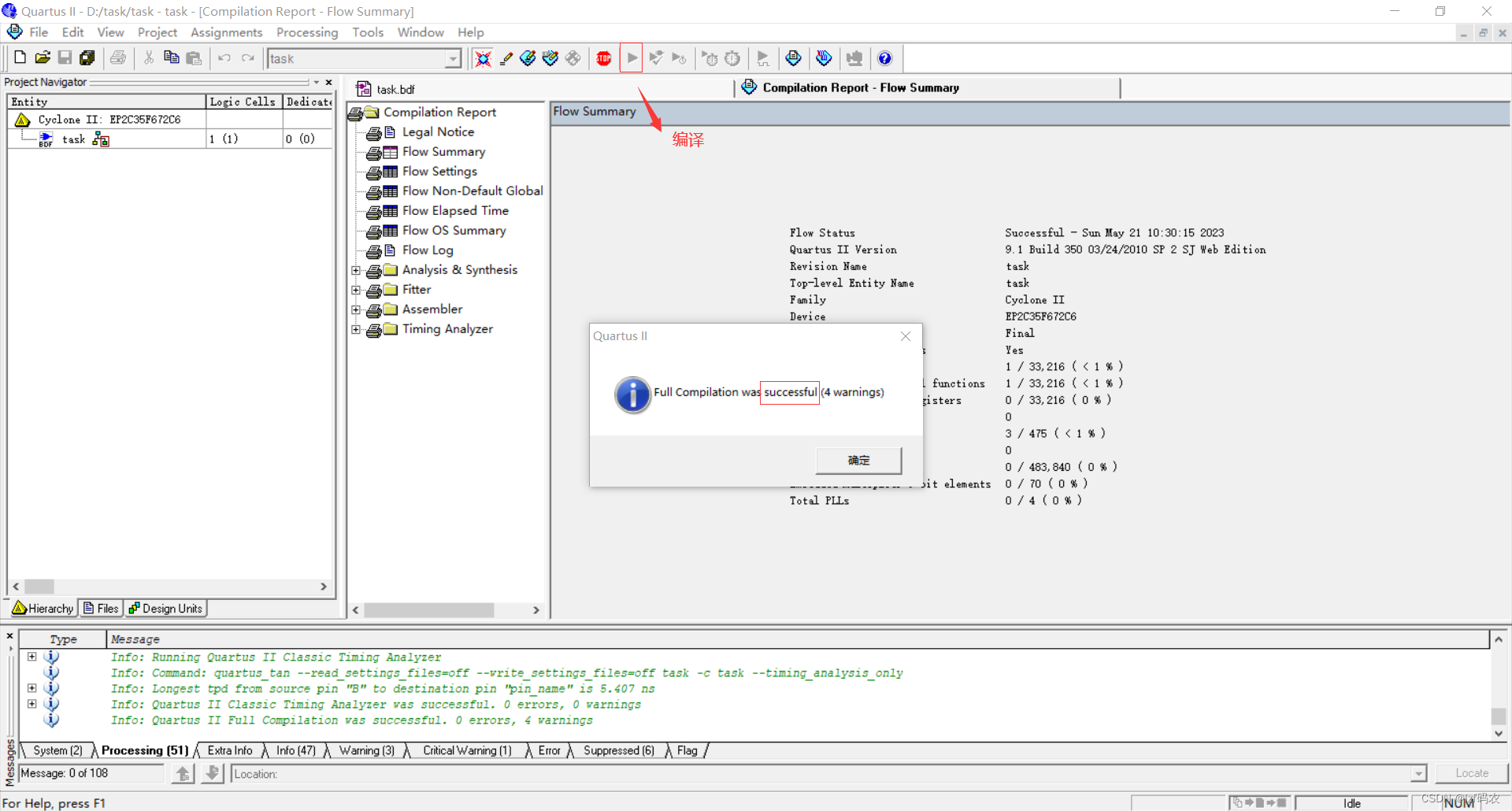Click 确定 button in Quartus II dialog
The image size is (1512, 811).
tap(858, 461)
